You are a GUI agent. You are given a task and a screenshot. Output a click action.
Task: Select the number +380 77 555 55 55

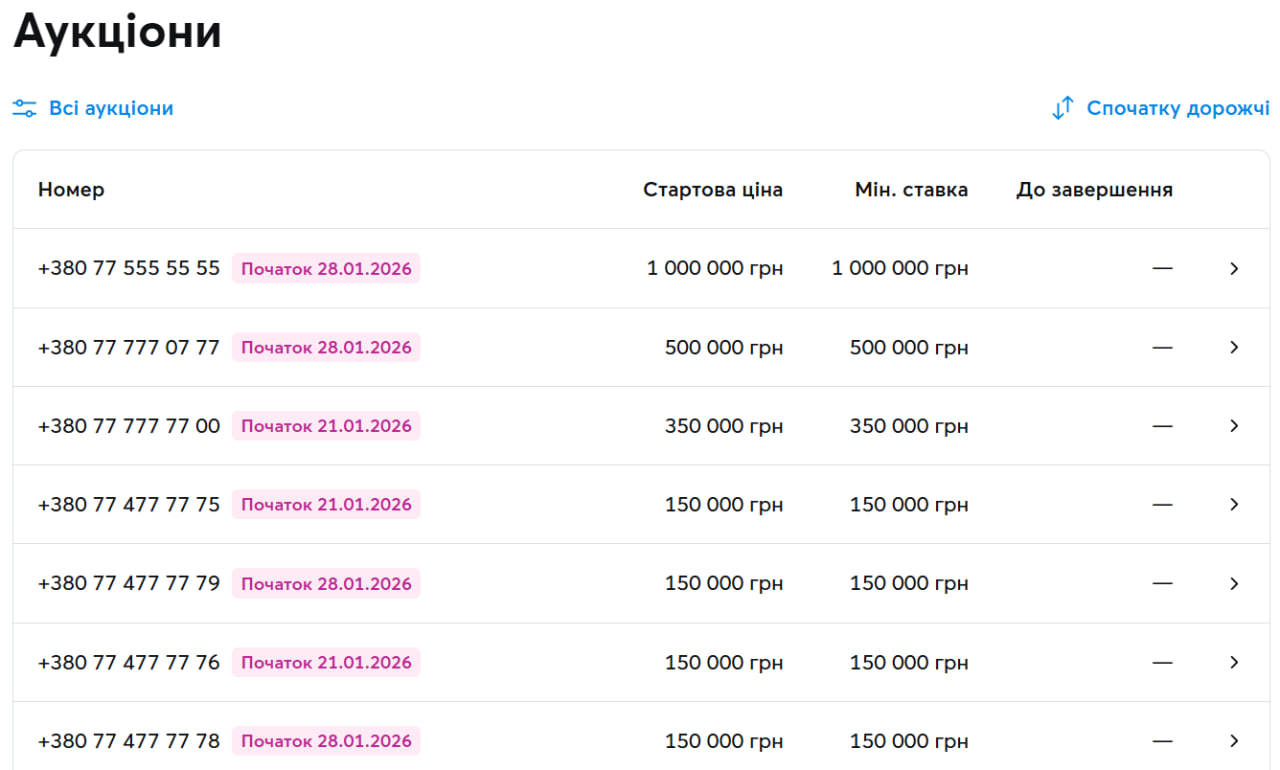click(129, 268)
